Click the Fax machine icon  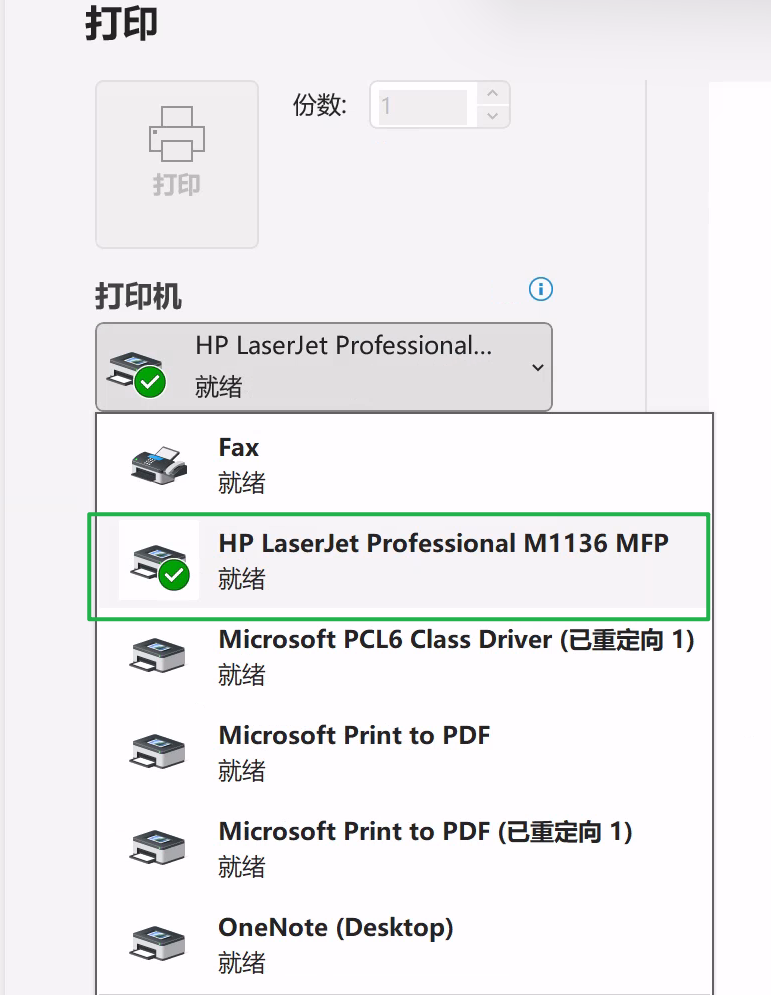159,464
